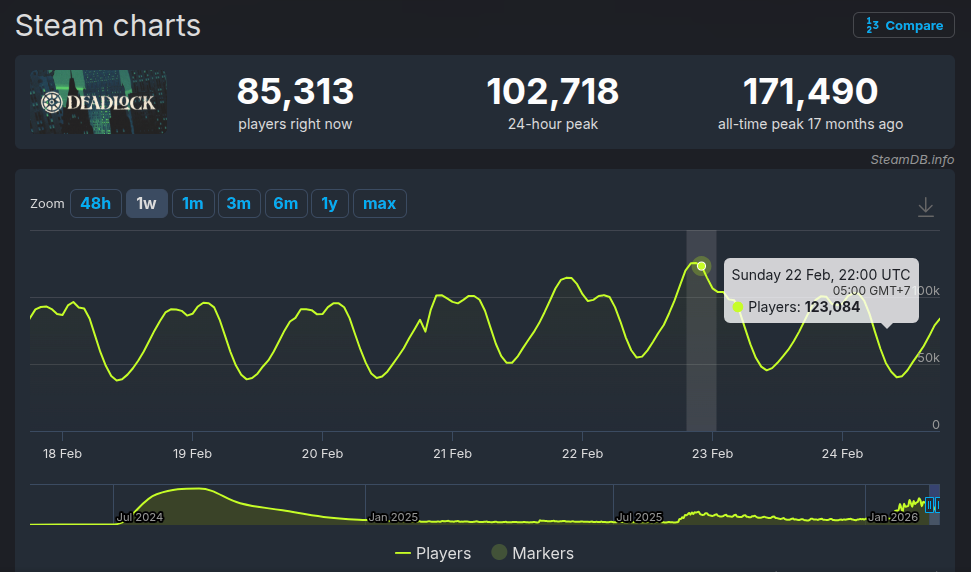
Task: Set zoom range to 1y
Action: [x=329, y=204]
